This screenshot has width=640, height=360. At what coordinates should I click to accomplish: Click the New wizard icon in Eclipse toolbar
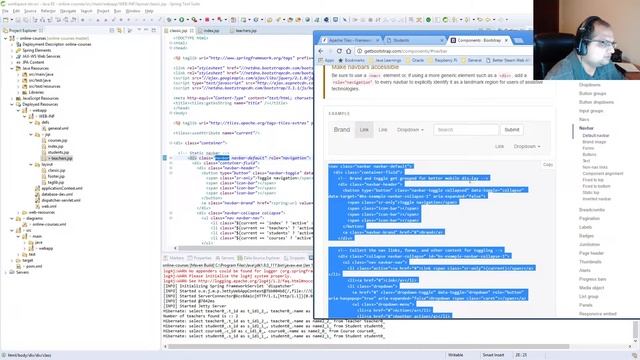pos(6,20)
